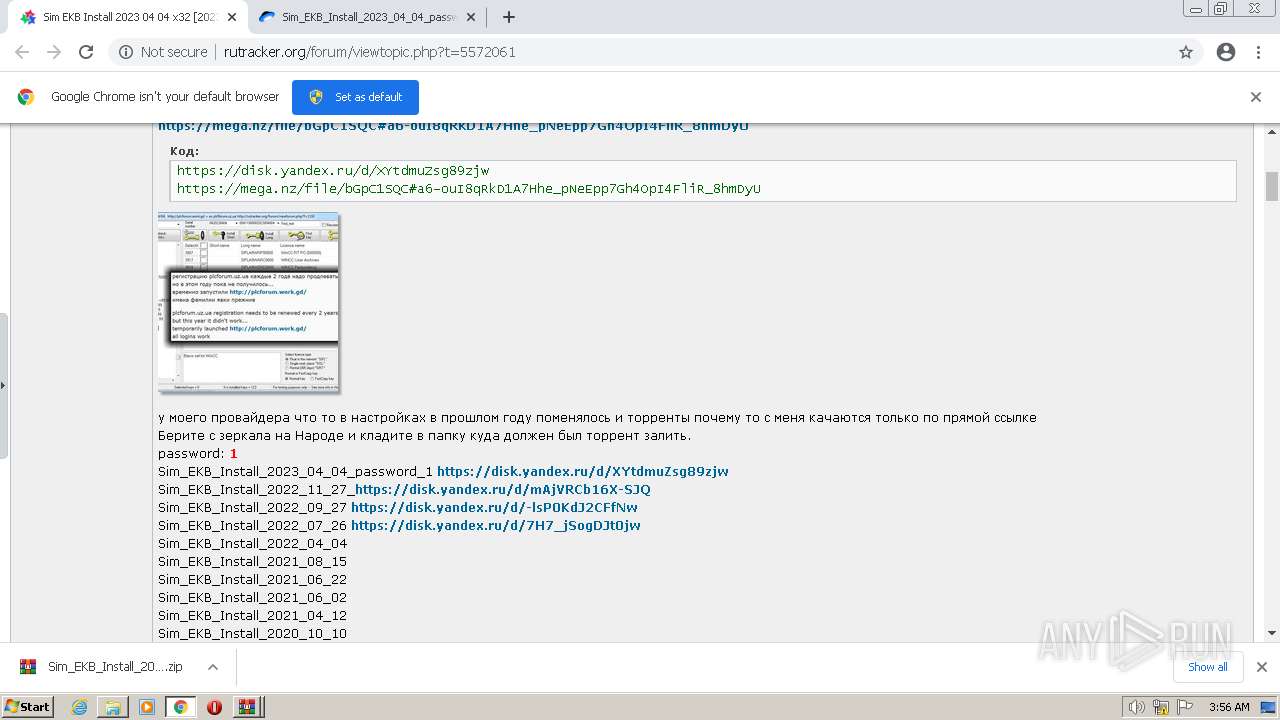Open Yandex link for Sim_EKB_Install_2022_09_27
This screenshot has height=720, width=1280.
(494, 507)
